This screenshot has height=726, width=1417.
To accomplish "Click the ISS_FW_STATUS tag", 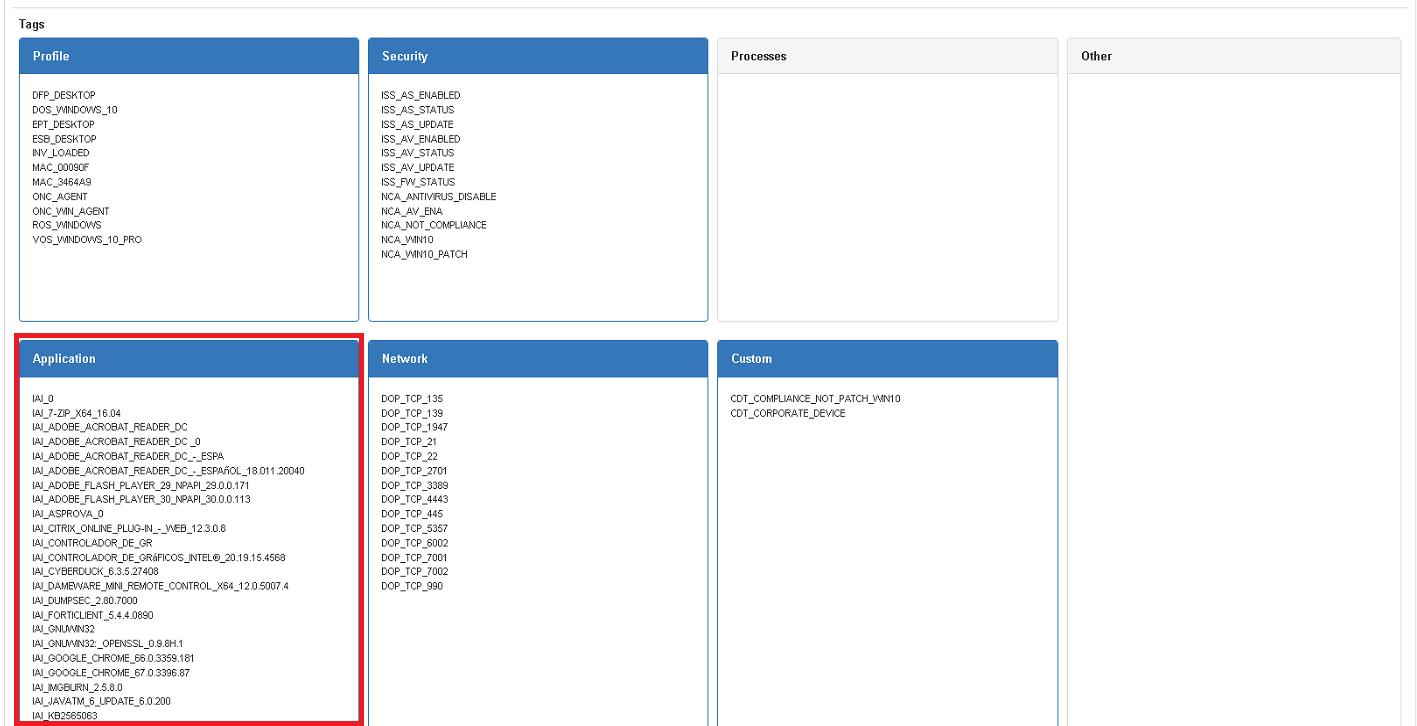I will 418,182.
